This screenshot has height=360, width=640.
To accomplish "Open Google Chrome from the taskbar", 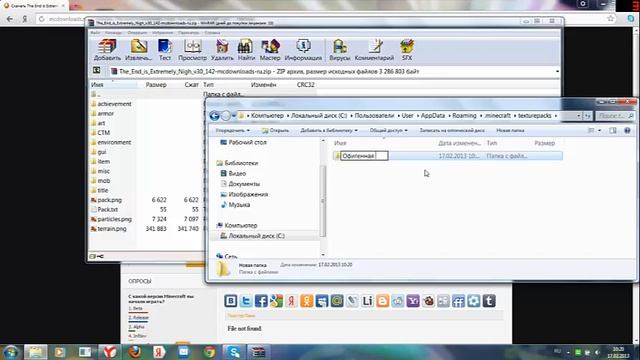I will (x=209, y=351).
